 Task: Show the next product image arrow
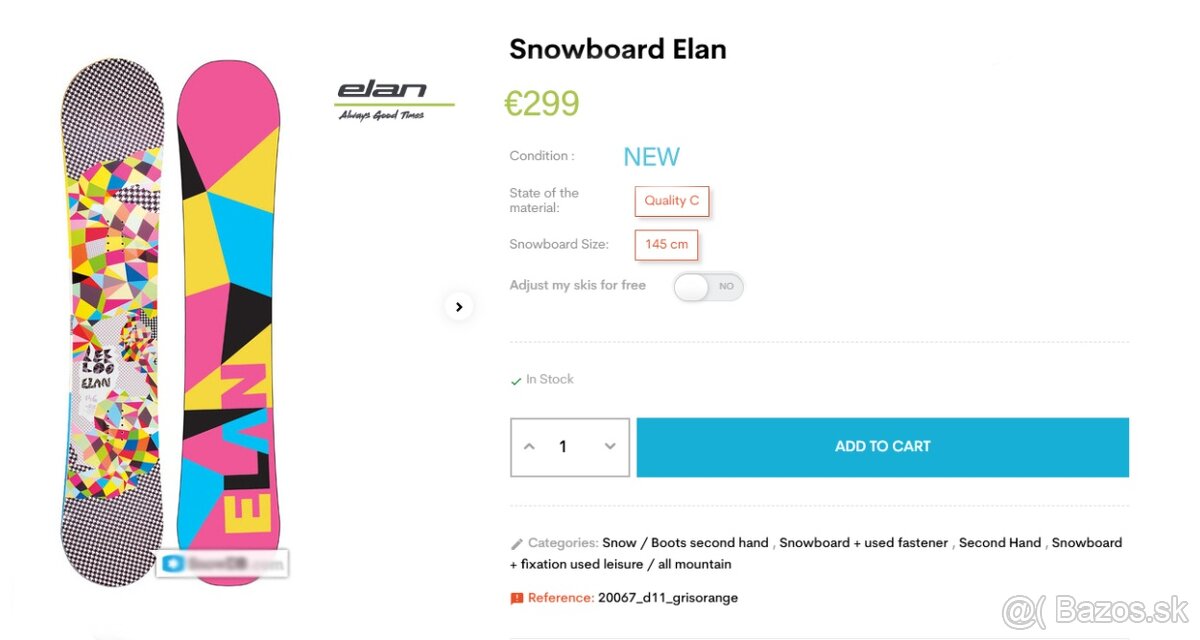(459, 307)
